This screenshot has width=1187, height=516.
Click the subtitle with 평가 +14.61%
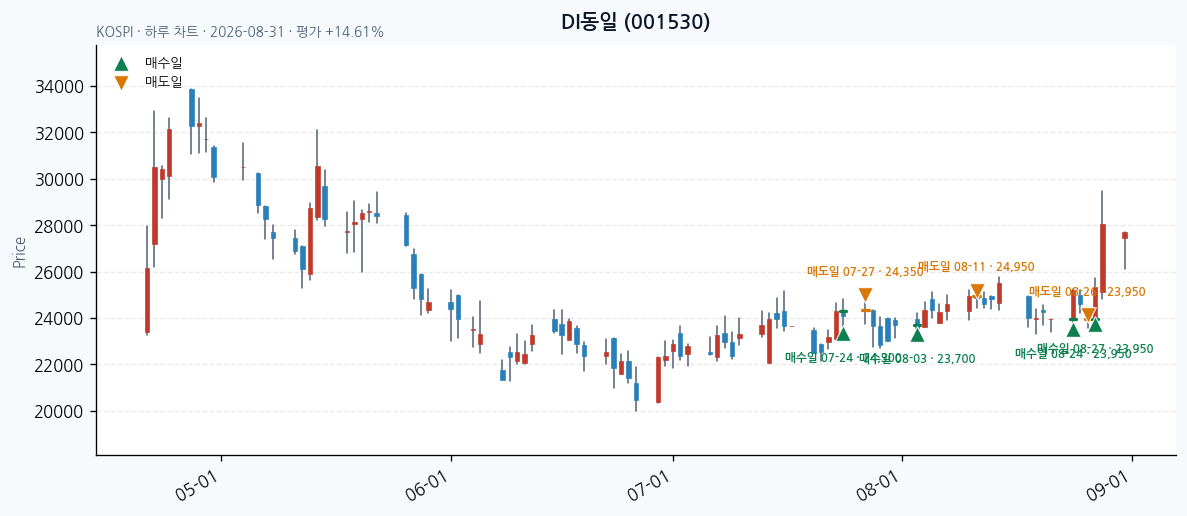pyautogui.click(x=240, y=33)
